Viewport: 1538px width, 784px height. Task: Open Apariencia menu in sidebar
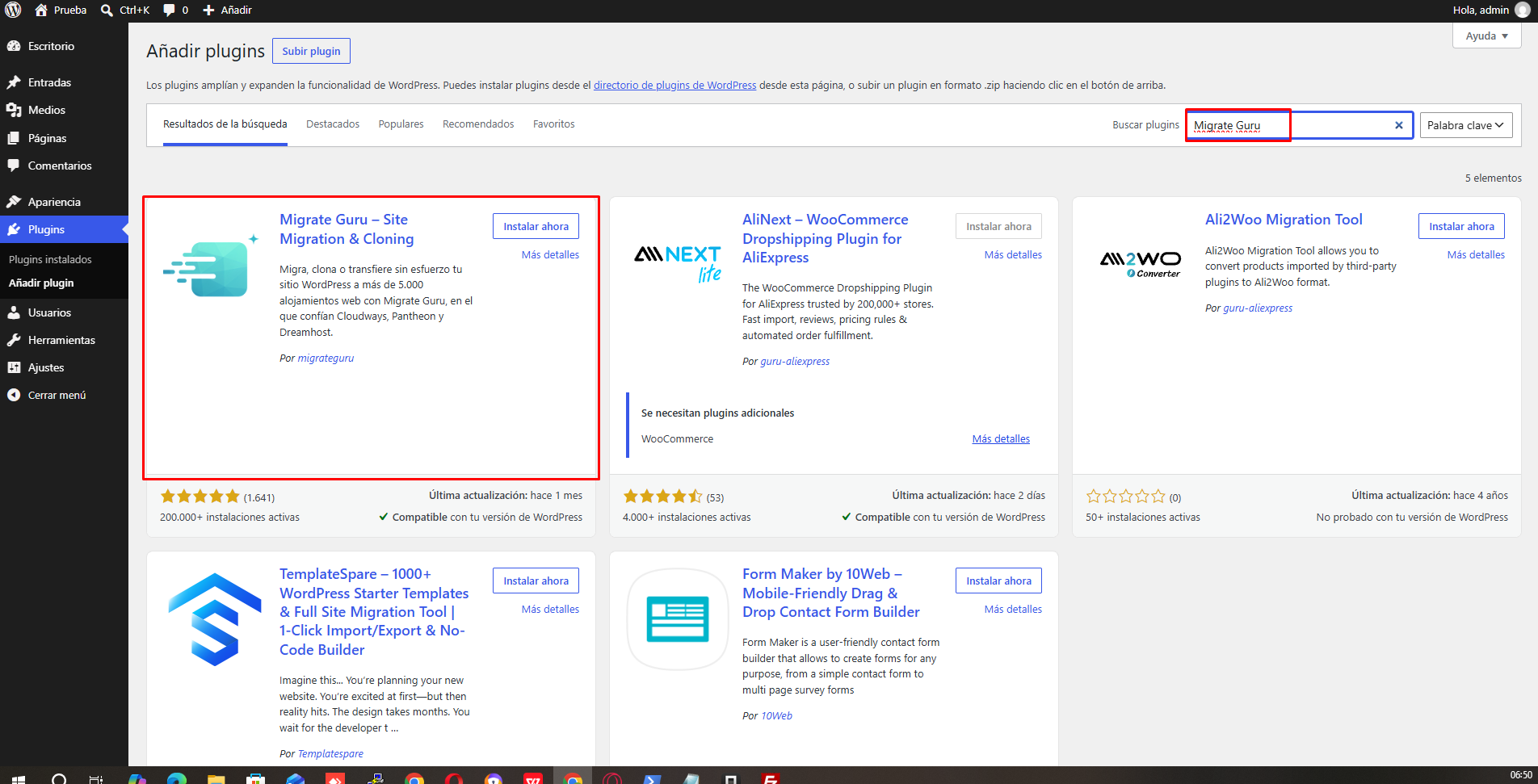tap(64, 202)
